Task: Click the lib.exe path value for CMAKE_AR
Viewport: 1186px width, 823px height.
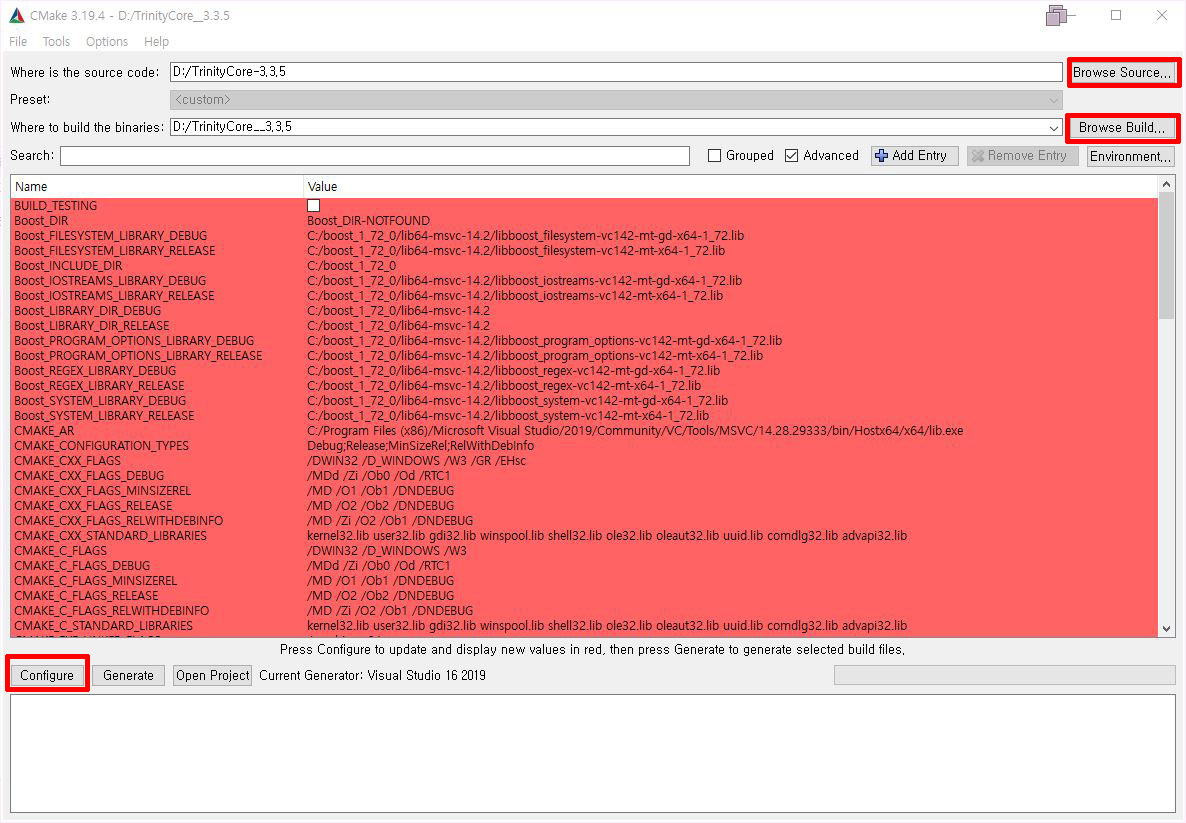Action: click(635, 430)
